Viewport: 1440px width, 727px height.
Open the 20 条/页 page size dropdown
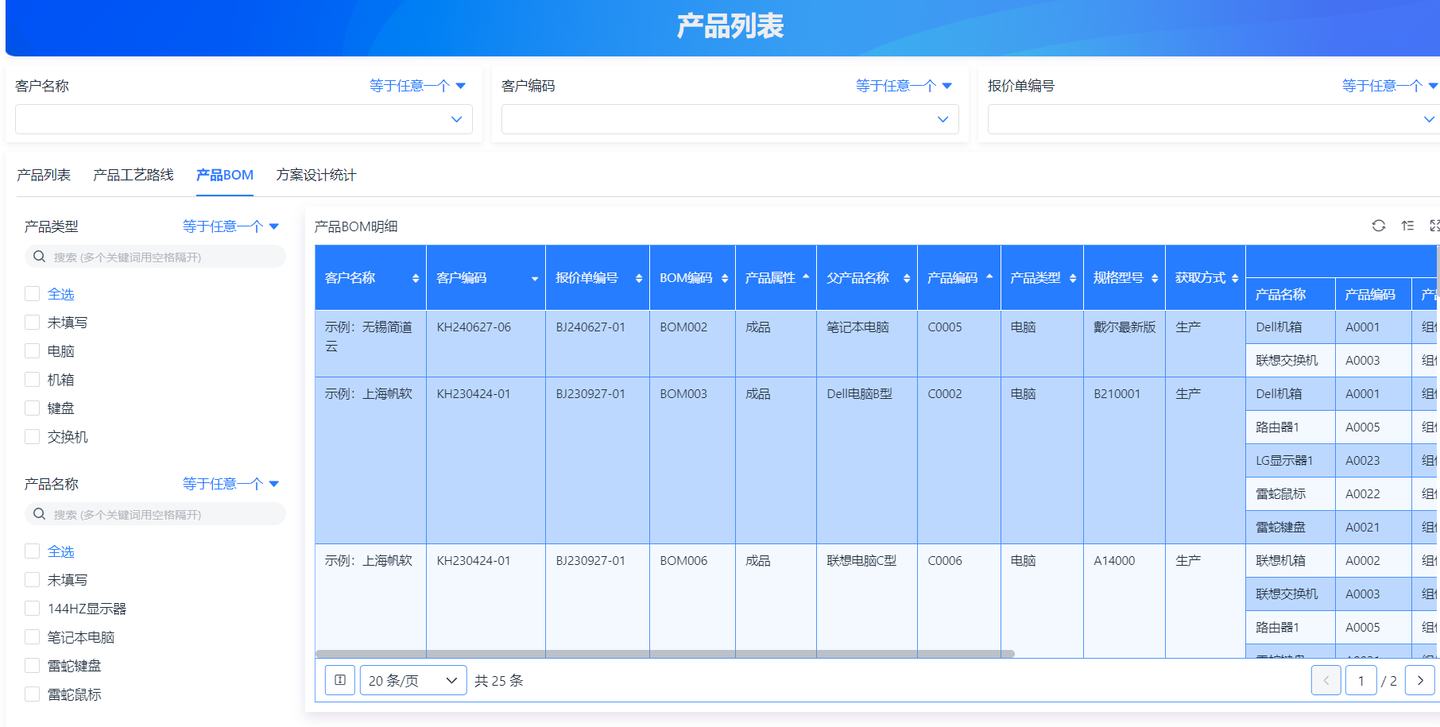tap(412, 680)
